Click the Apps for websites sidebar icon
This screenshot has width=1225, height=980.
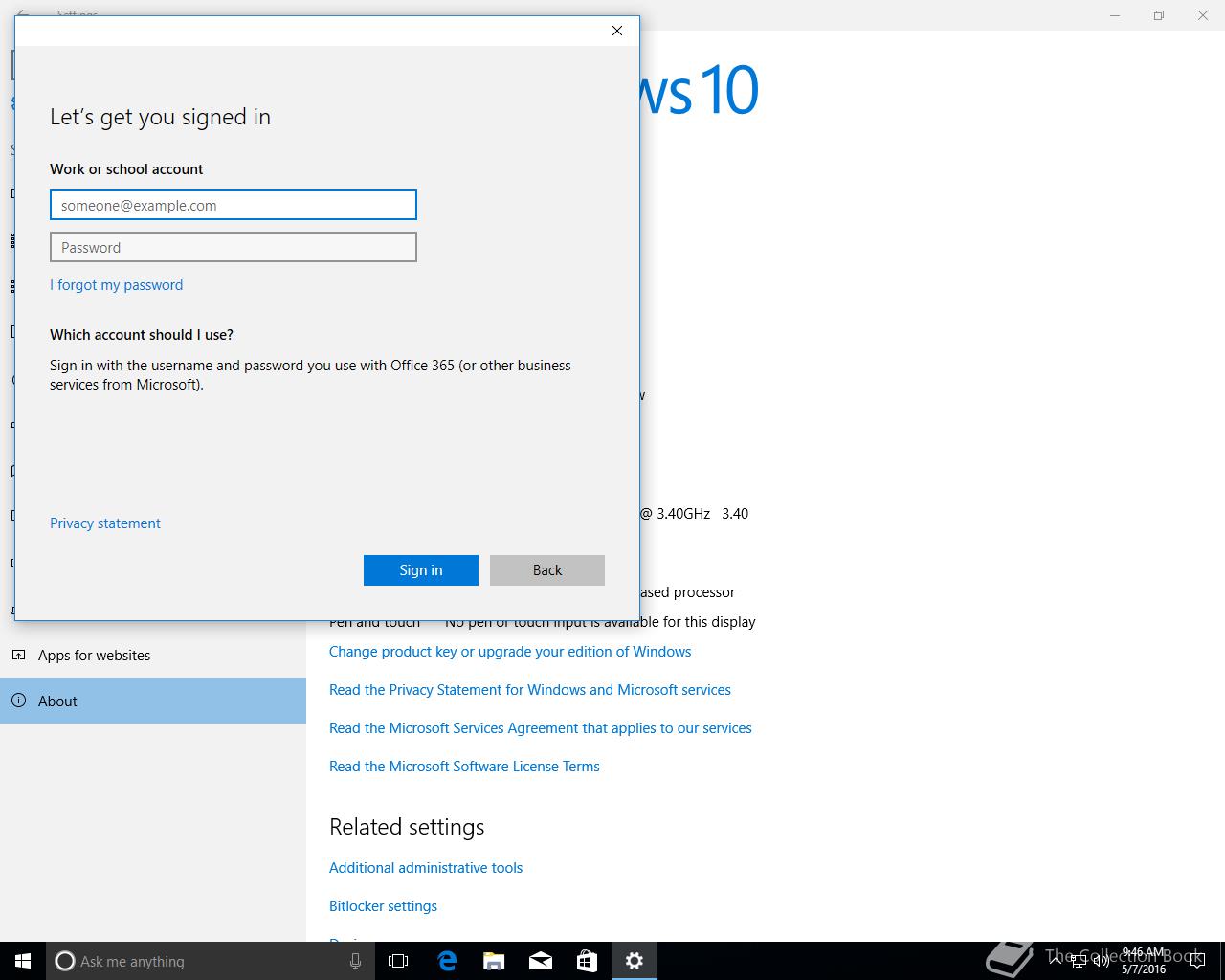[18, 656]
